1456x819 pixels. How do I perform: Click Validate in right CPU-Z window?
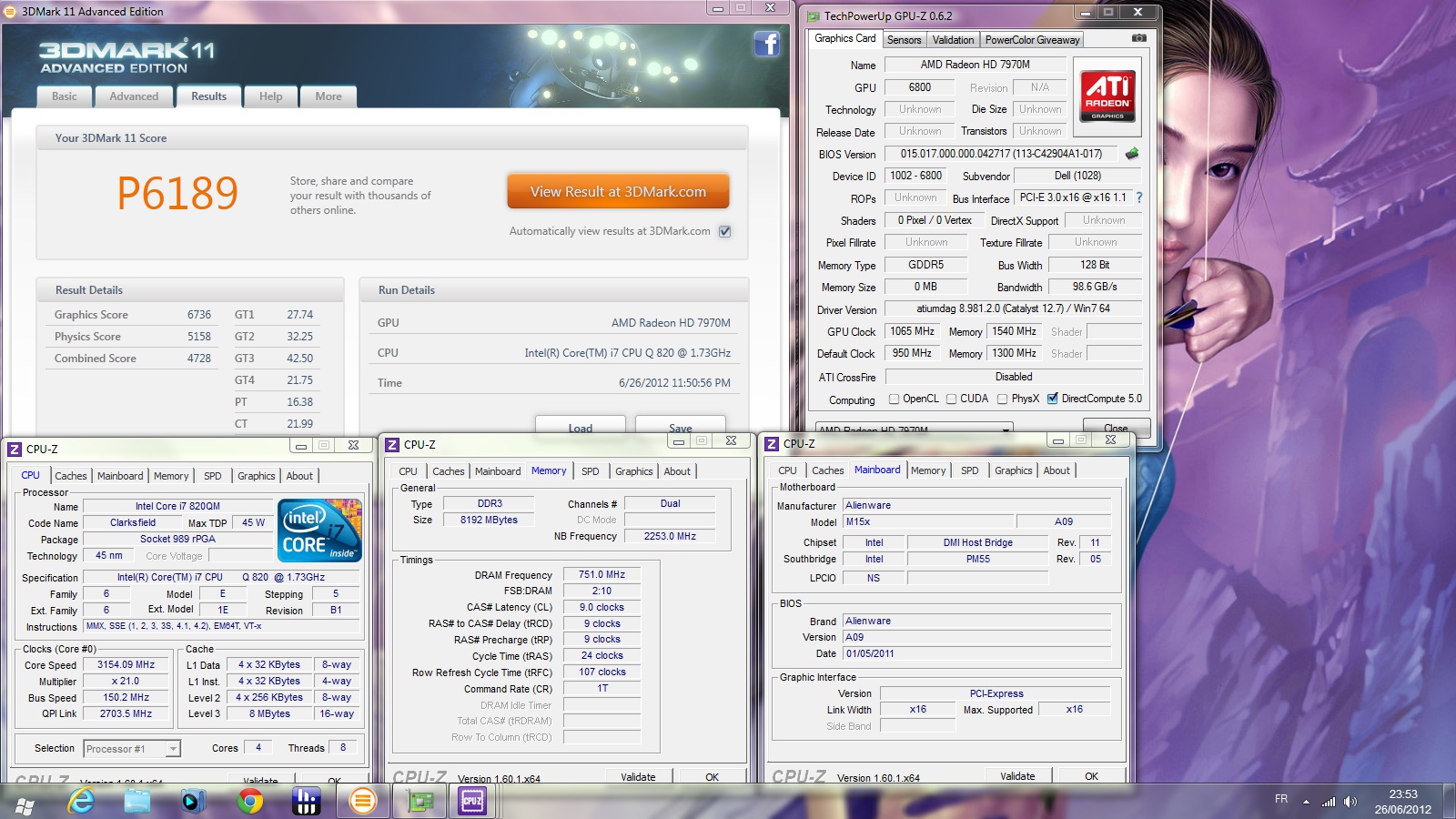(1017, 776)
